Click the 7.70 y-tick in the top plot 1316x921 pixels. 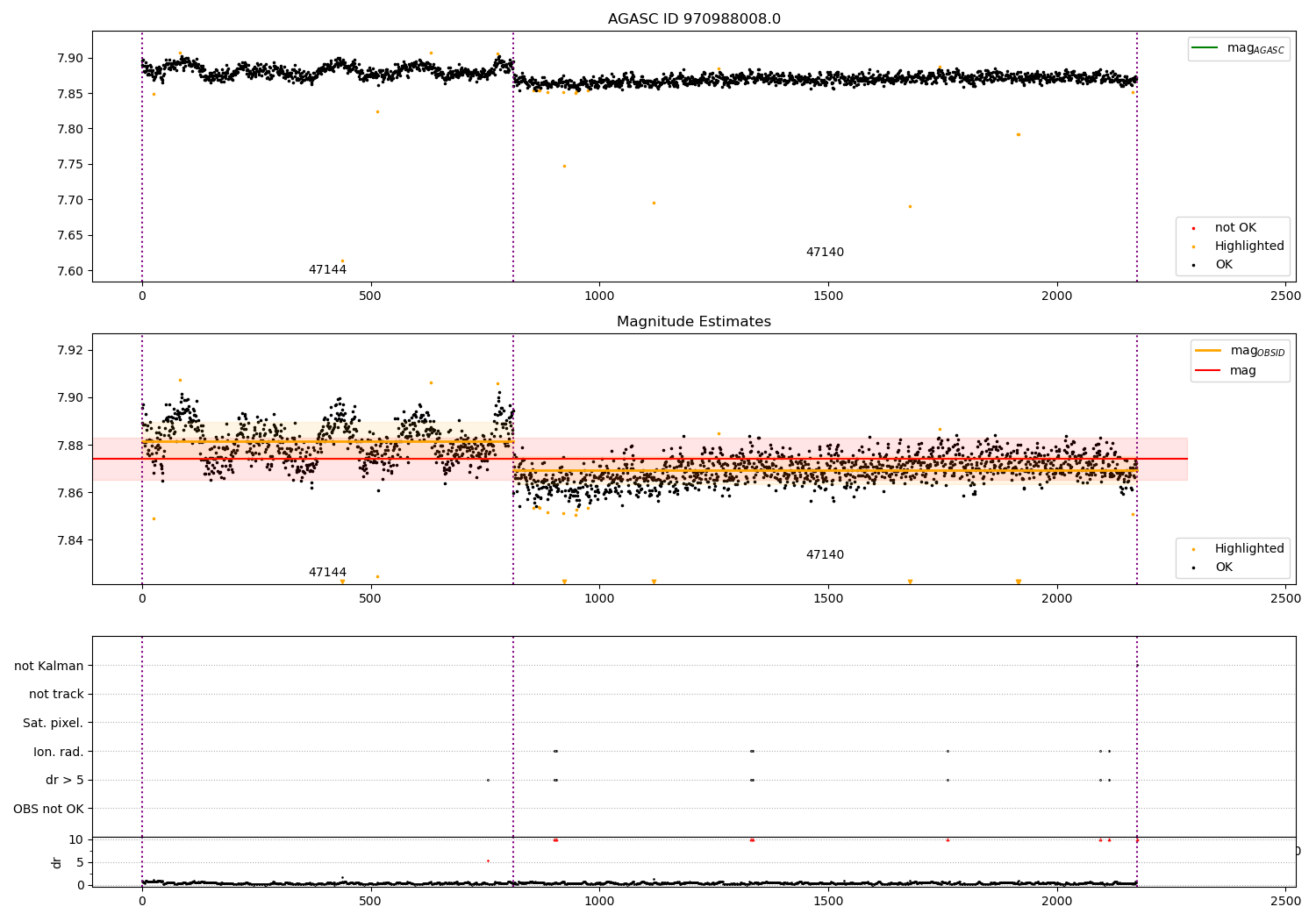pos(70,200)
